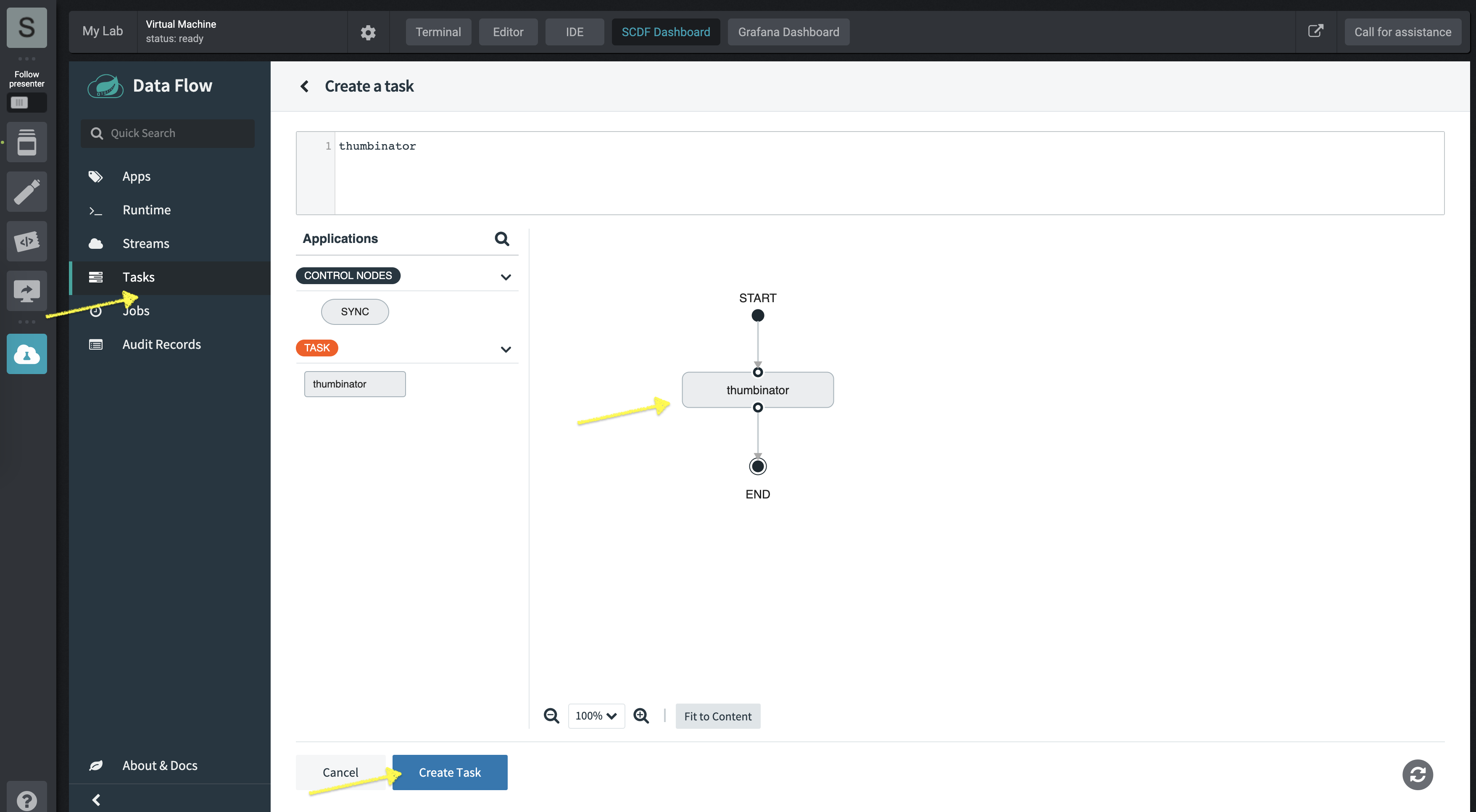This screenshot has height=812, width=1476.
Task: Click the cloud lab icon in left bar
Action: [x=26, y=354]
